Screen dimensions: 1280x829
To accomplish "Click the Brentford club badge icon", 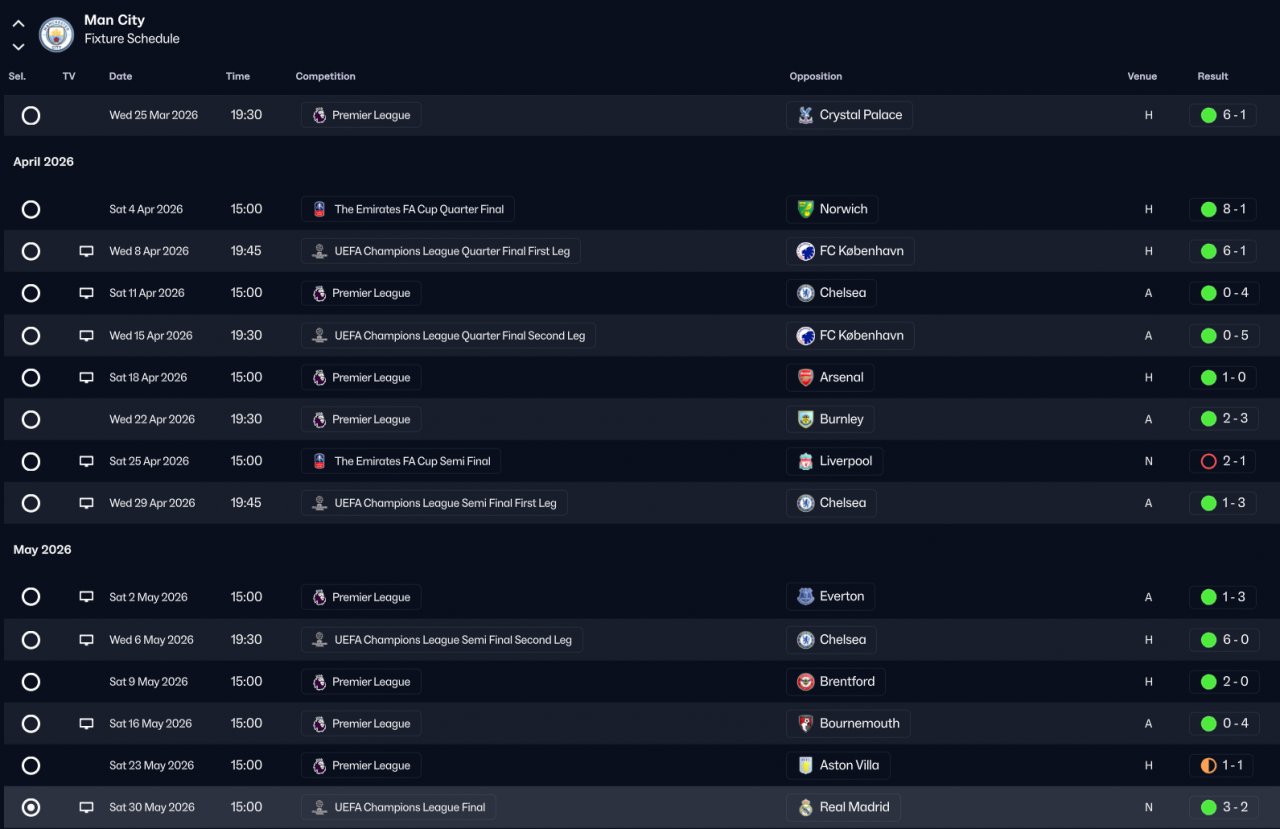I will 805,682.
